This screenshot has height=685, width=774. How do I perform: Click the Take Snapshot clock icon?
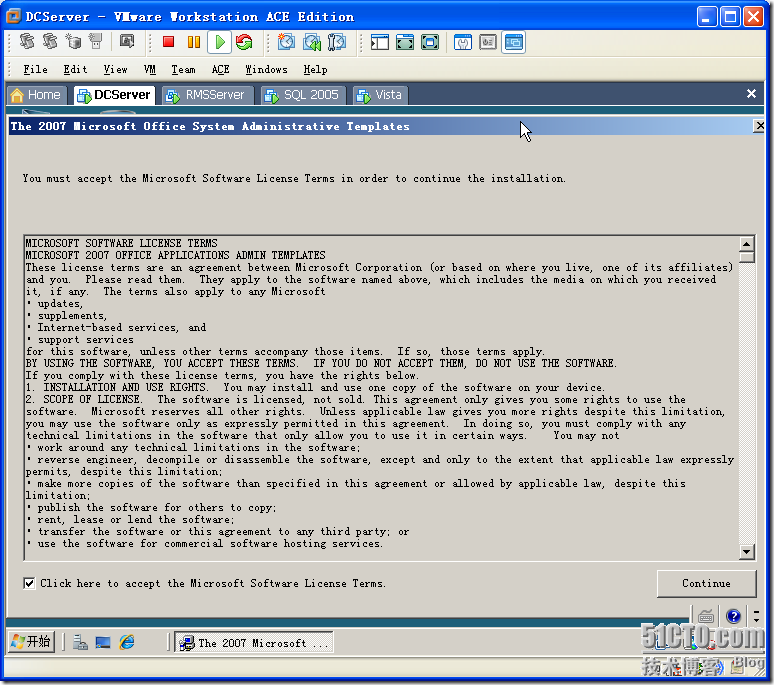(x=286, y=42)
